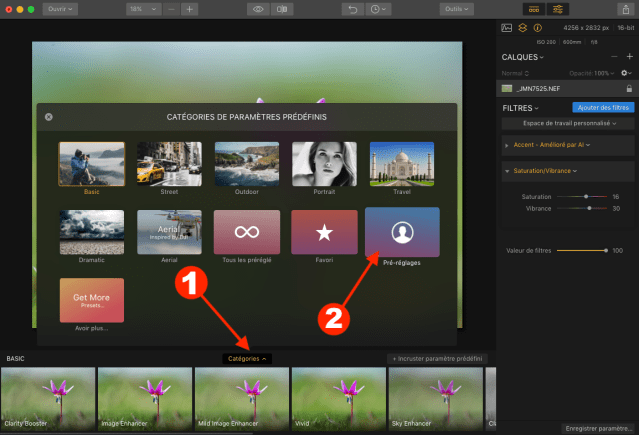Add a new layer with plus icon
639x435 pixels.
click(629, 57)
